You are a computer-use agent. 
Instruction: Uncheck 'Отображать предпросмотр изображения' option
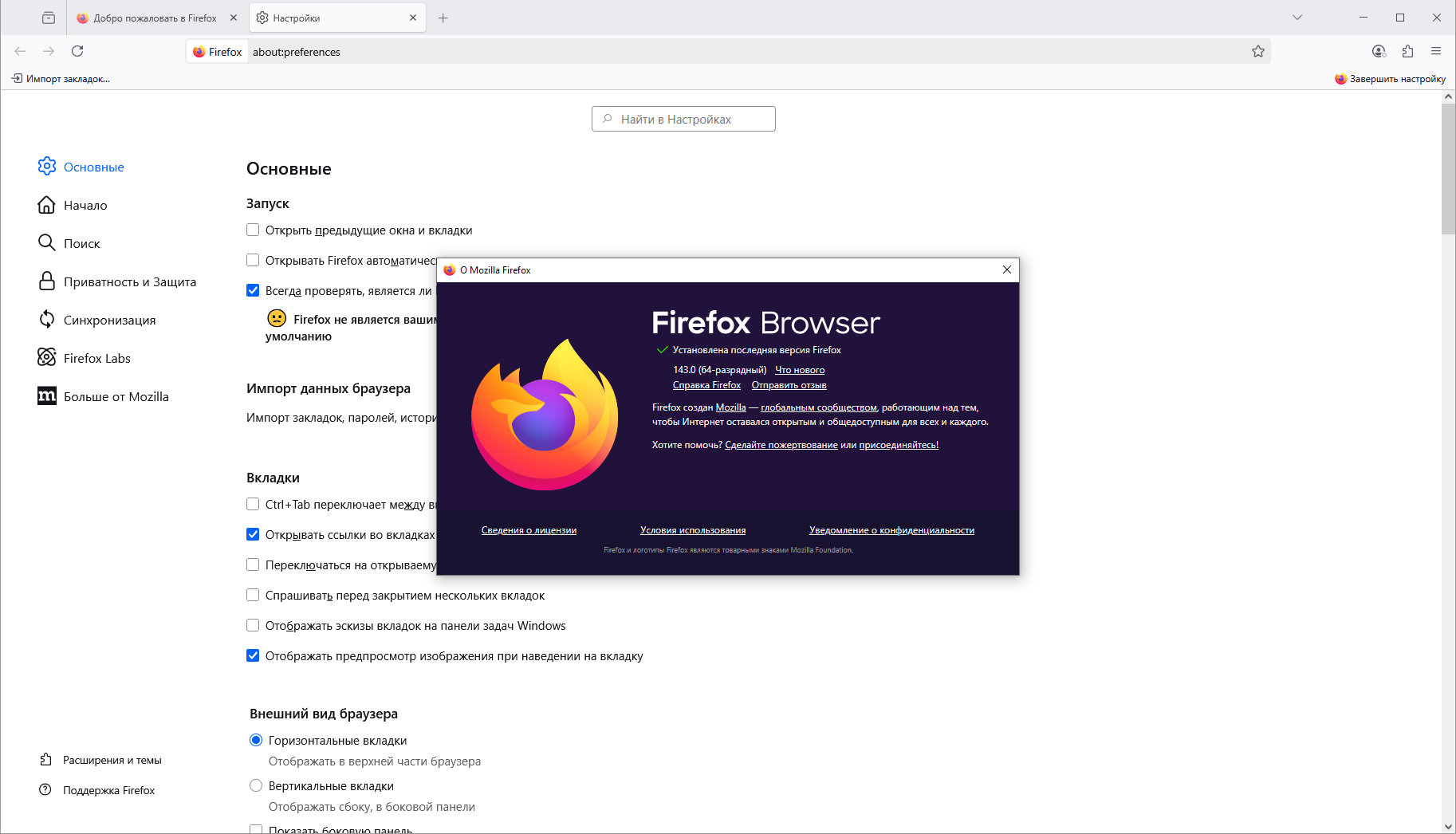coord(253,655)
